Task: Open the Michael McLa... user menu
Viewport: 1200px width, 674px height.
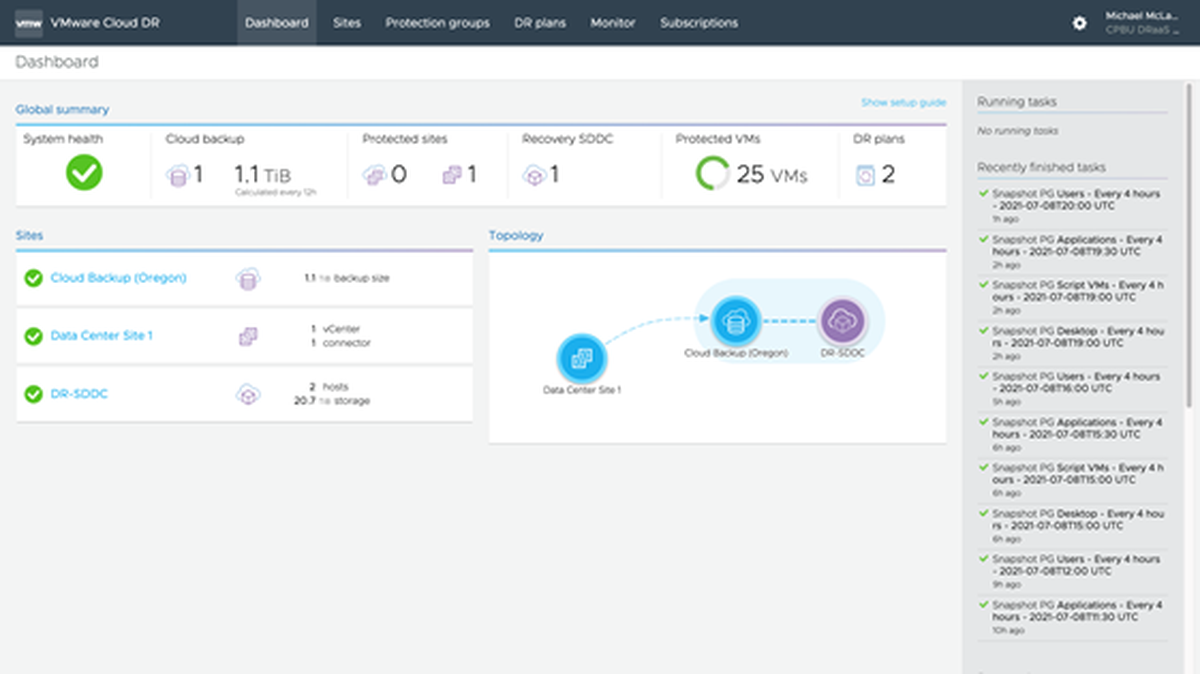Action: [1142, 22]
